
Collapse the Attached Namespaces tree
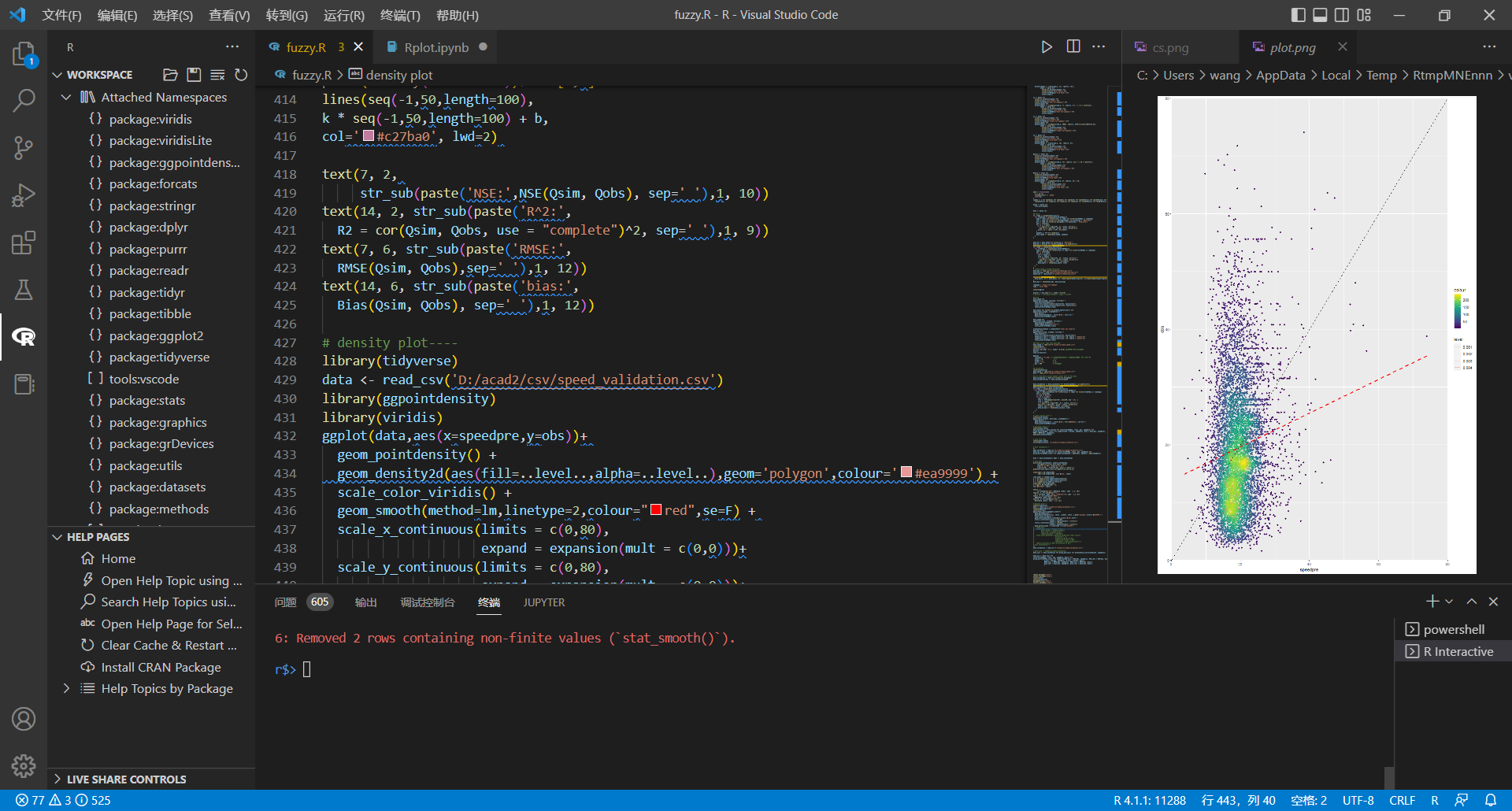pyautogui.click(x=66, y=97)
